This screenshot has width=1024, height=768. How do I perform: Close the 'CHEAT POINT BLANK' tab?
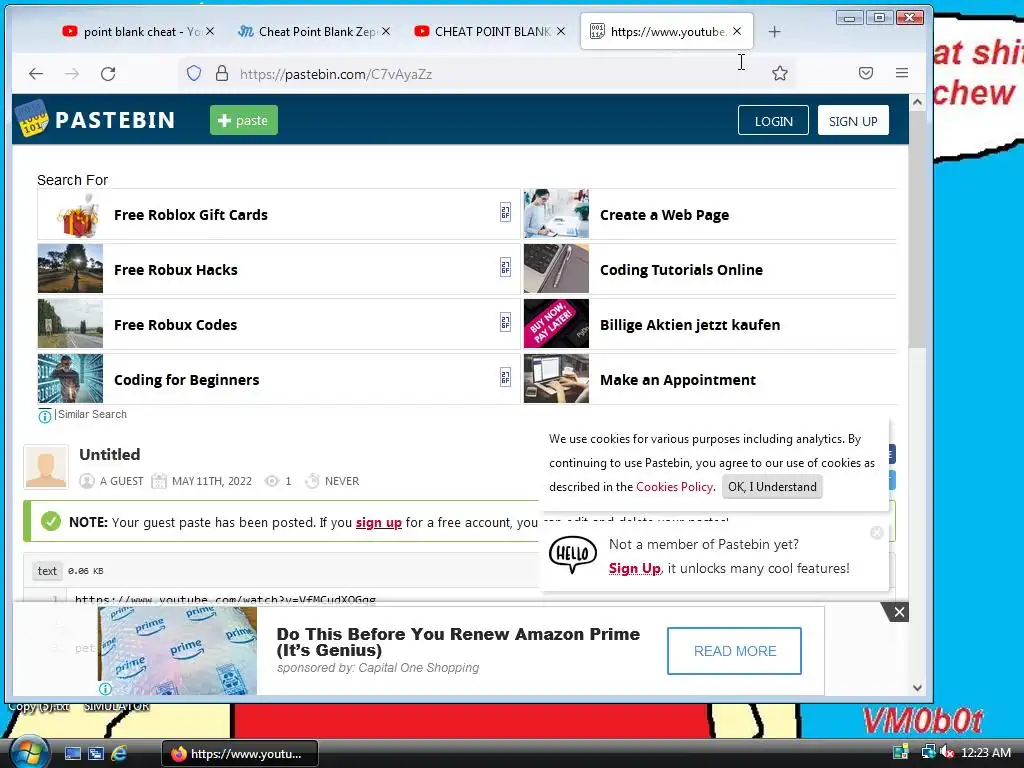tap(561, 31)
